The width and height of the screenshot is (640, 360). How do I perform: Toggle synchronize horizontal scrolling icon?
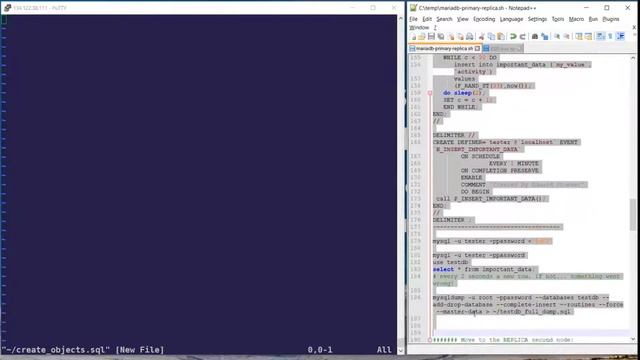[x=588, y=37]
